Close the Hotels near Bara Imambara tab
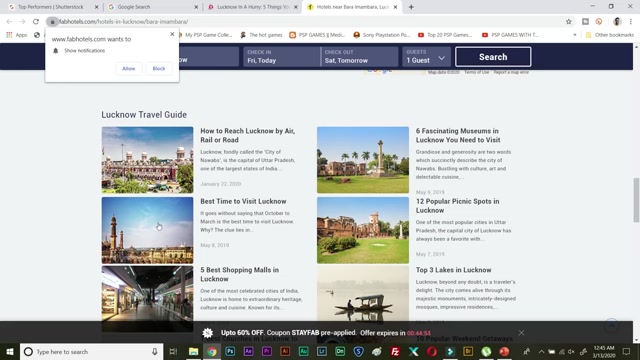The image size is (640, 360). [395, 7]
